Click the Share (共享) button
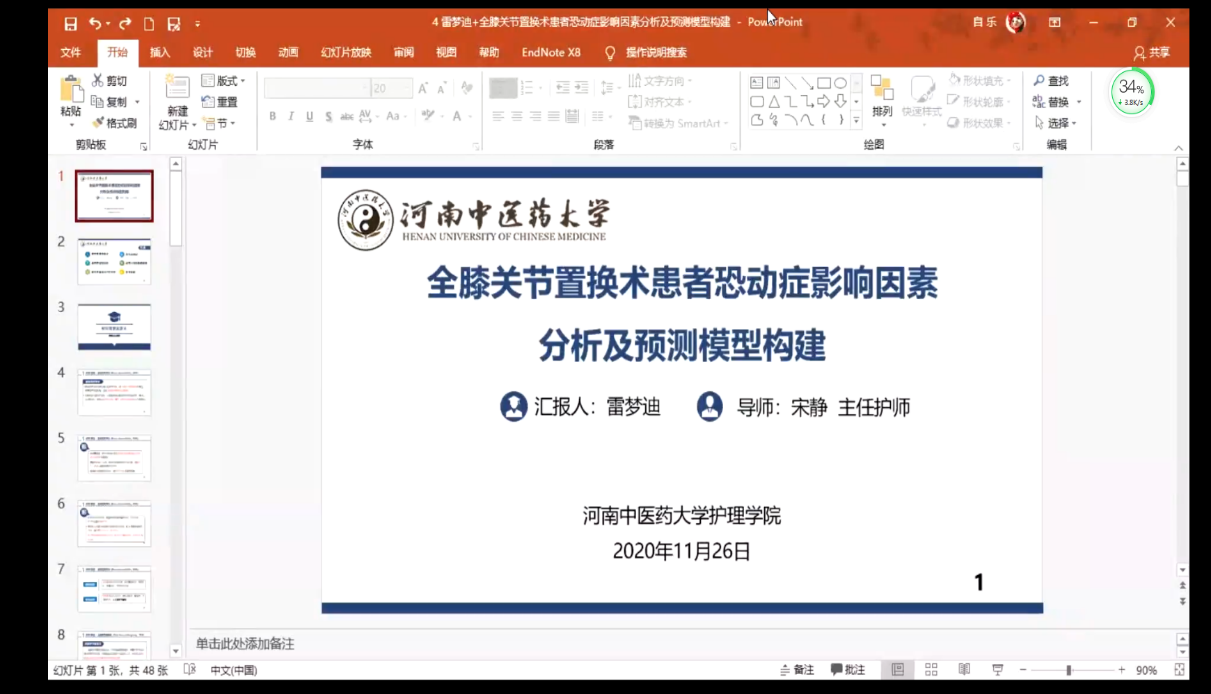This screenshot has width=1211, height=694. click(1151, 53)
